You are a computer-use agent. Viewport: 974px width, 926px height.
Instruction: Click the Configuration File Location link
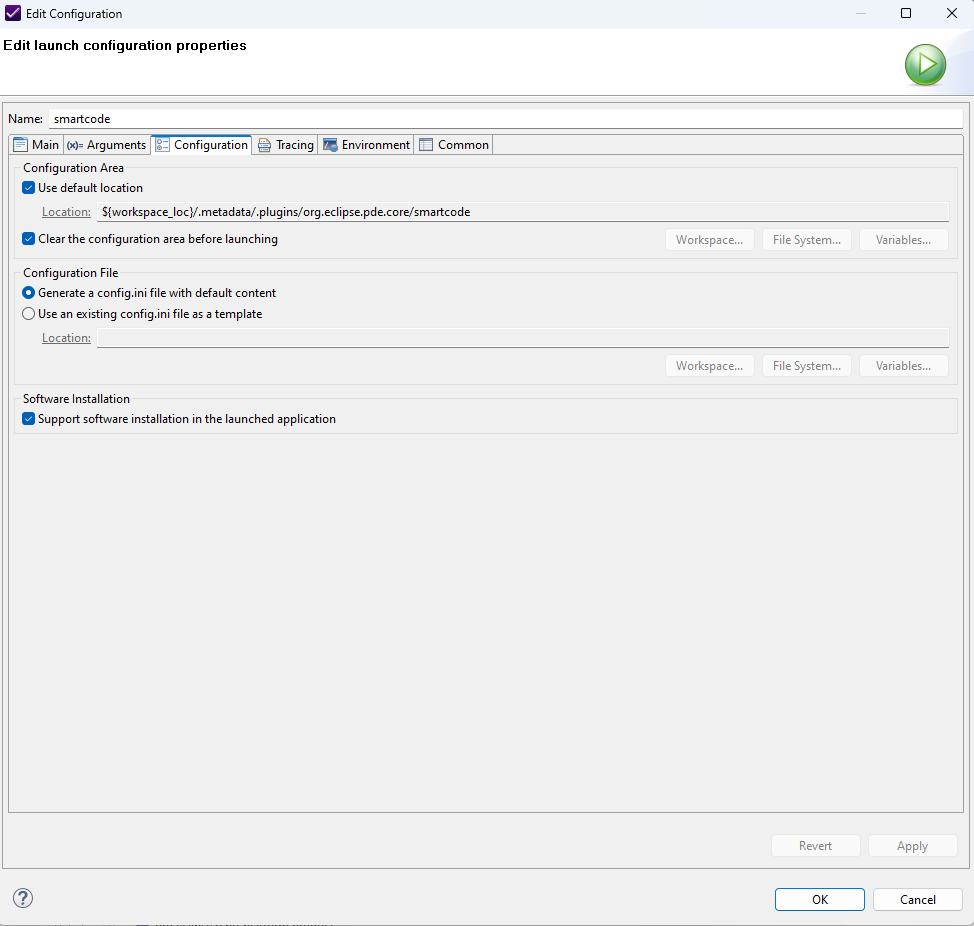(x=66, y=338)
